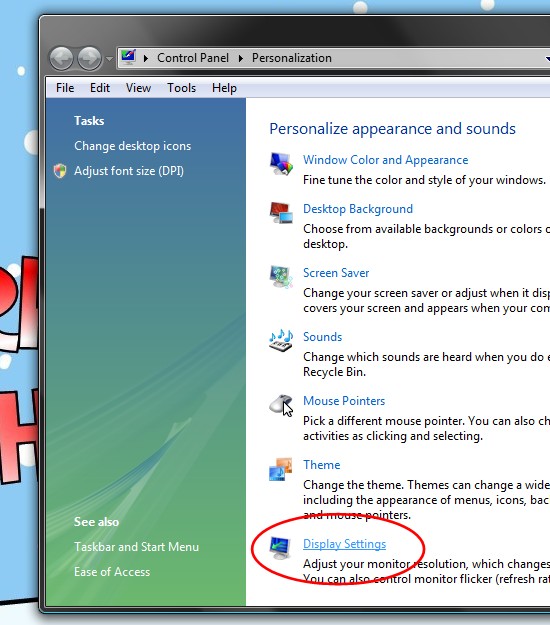This screenshot has width=550, height=625.
Task: Open recent pages dropdown next to Forward button
Action: tap(109, 59)
